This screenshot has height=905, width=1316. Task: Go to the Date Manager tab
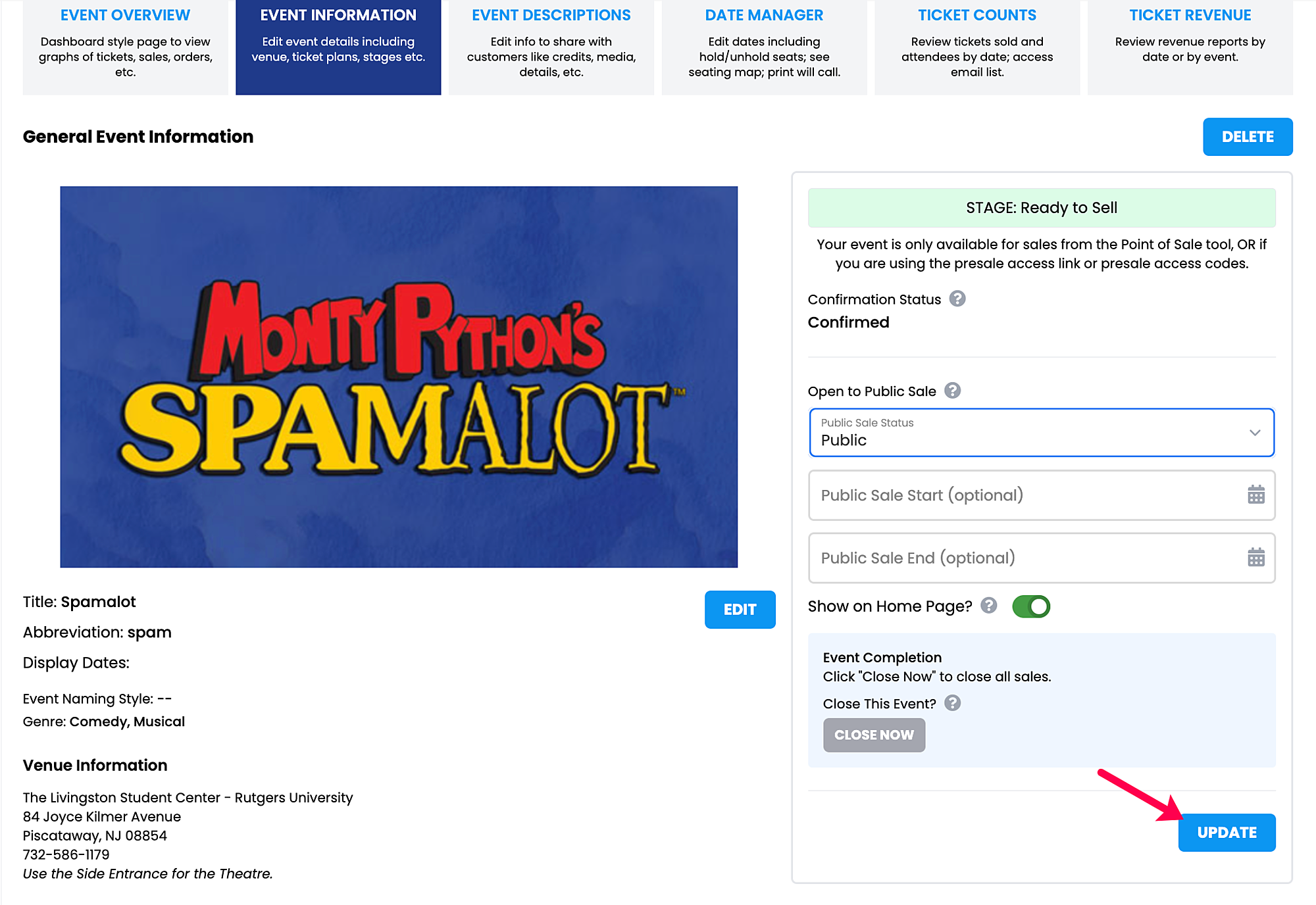(764, 47)
